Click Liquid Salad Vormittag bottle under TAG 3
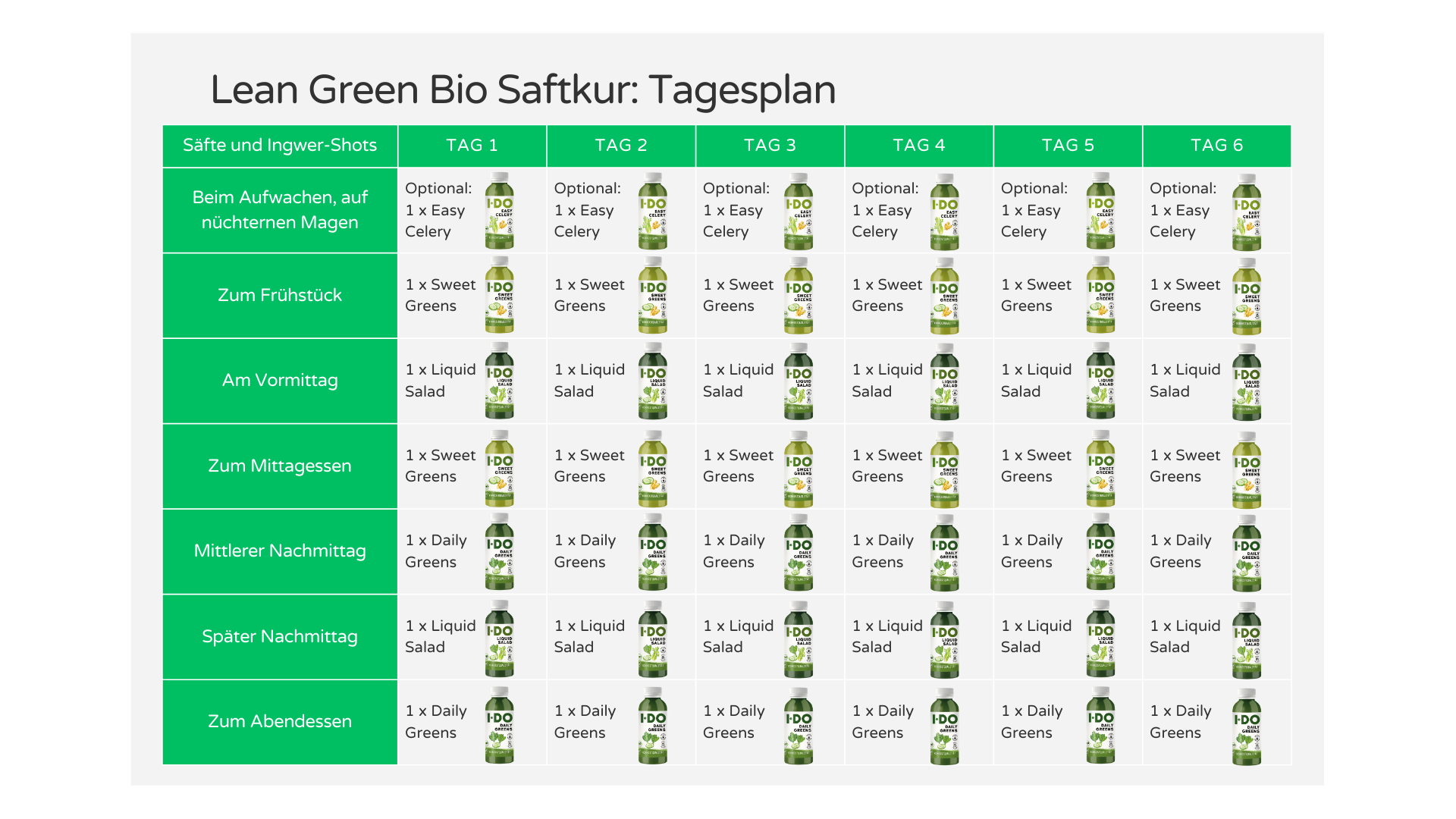The image size is (1456, 819). [x=799, y=381]
